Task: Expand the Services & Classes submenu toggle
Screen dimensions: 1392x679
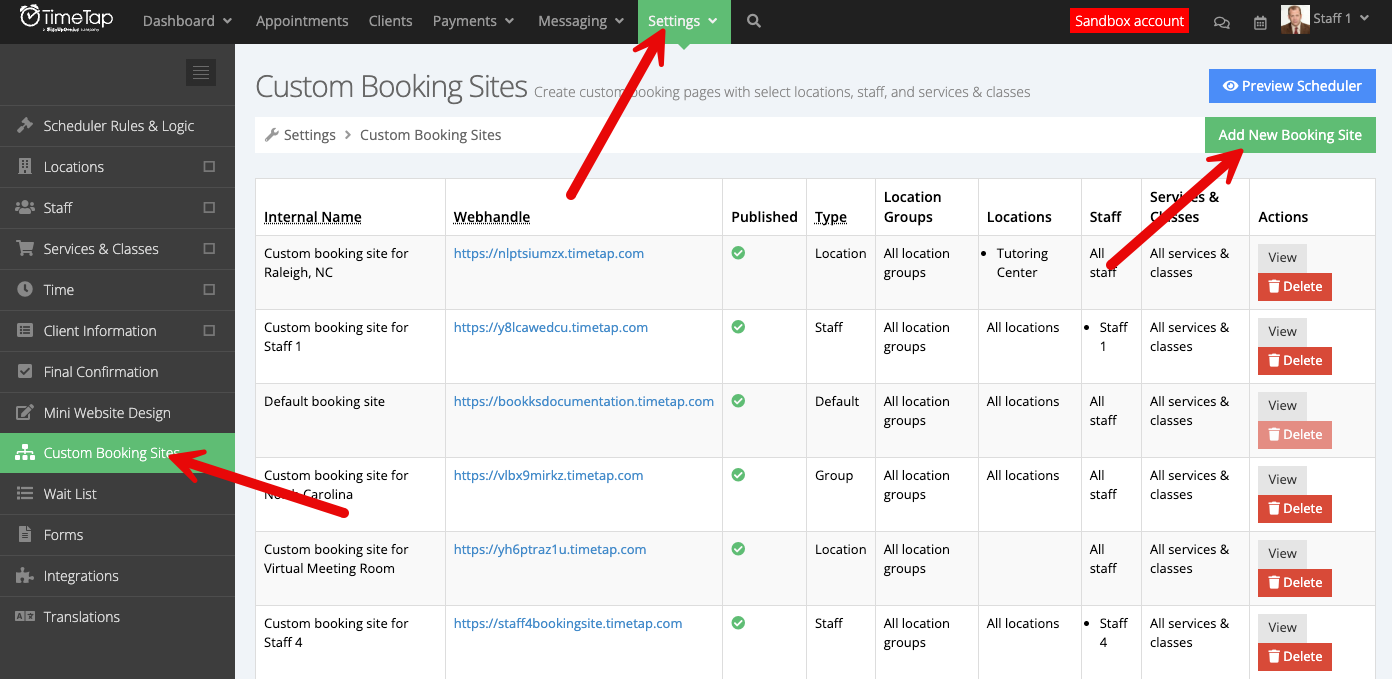Action: (x=209, y=248)
